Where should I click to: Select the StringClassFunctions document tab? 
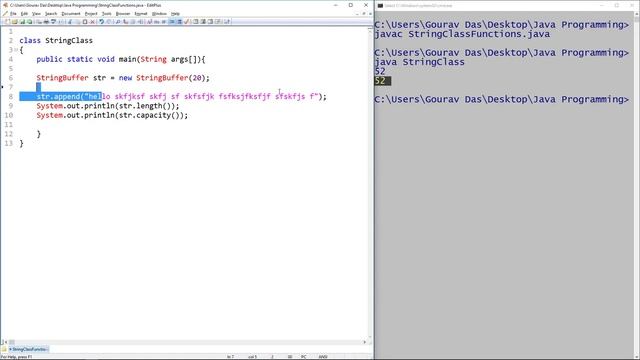click(29, 349)
